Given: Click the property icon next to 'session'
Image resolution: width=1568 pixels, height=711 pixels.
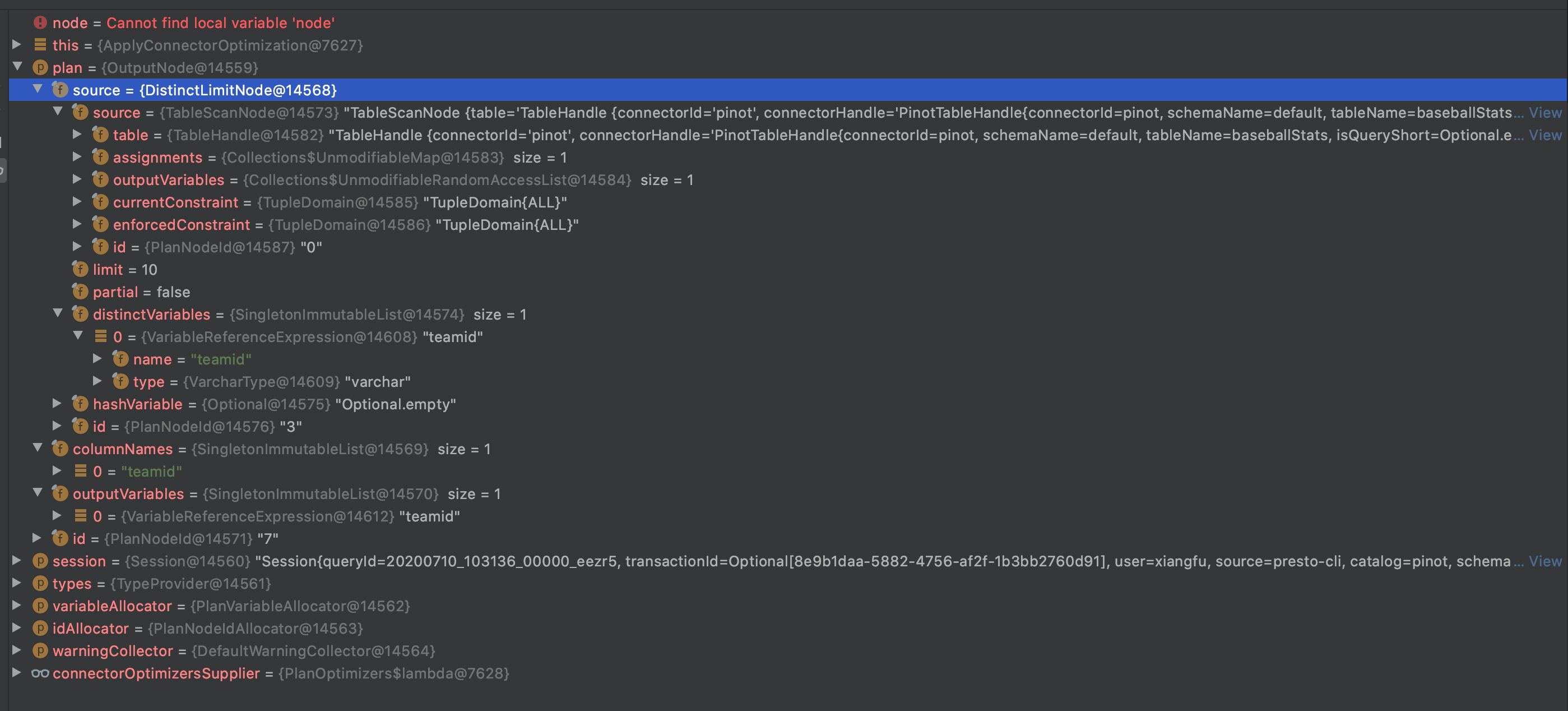Looking at the screenshot, I should click(39, 561).
